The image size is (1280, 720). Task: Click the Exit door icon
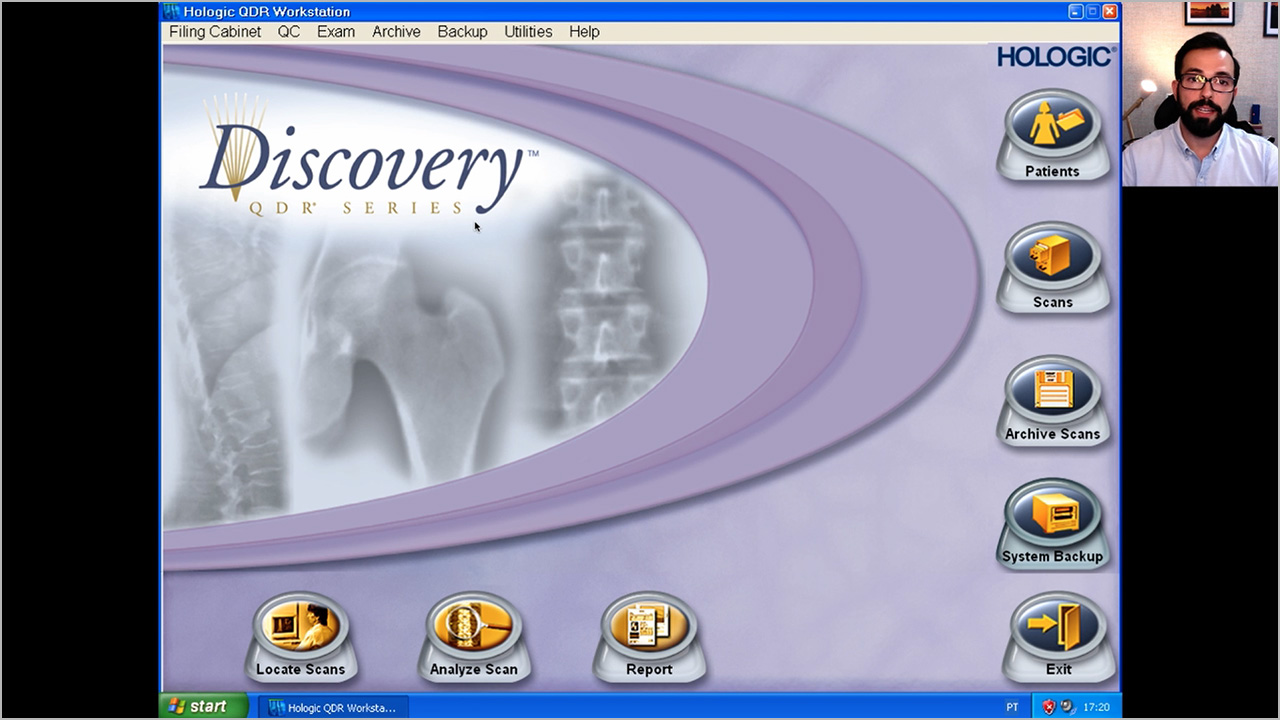coord(1058,636)
